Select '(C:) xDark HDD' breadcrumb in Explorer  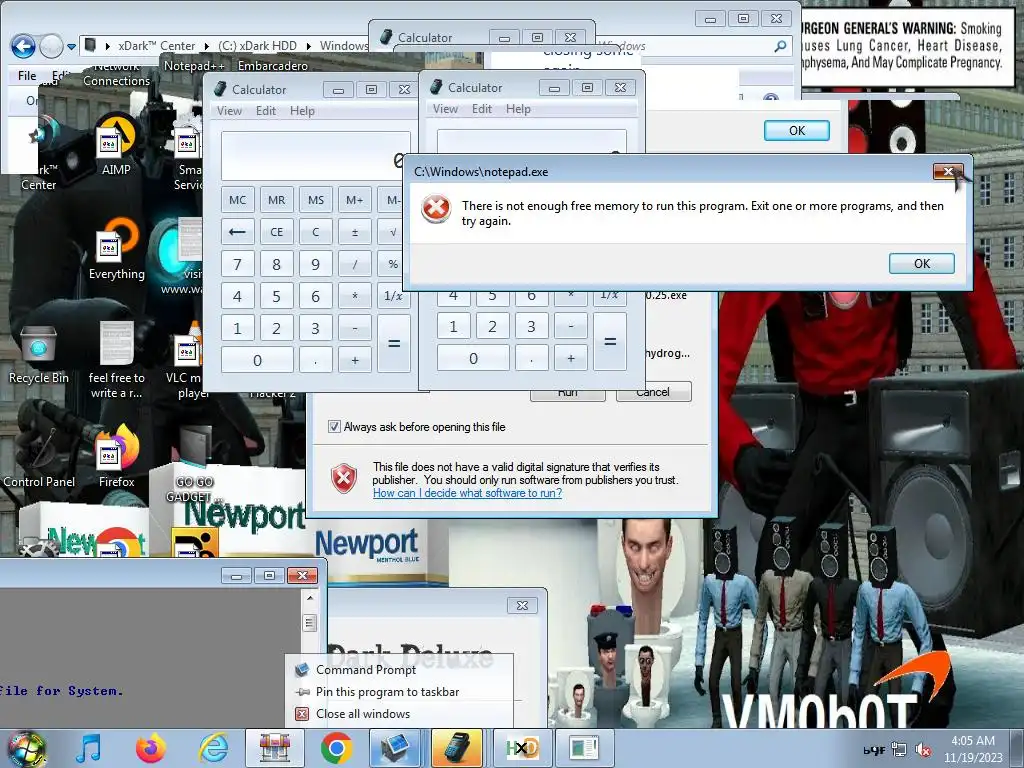click(x=257, y=46)
